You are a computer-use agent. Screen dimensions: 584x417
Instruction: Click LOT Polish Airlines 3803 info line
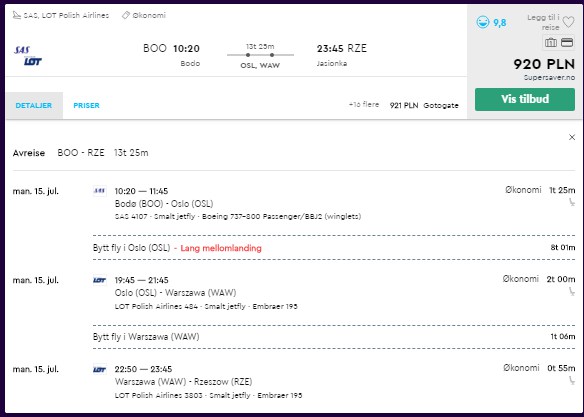[208, 395]
